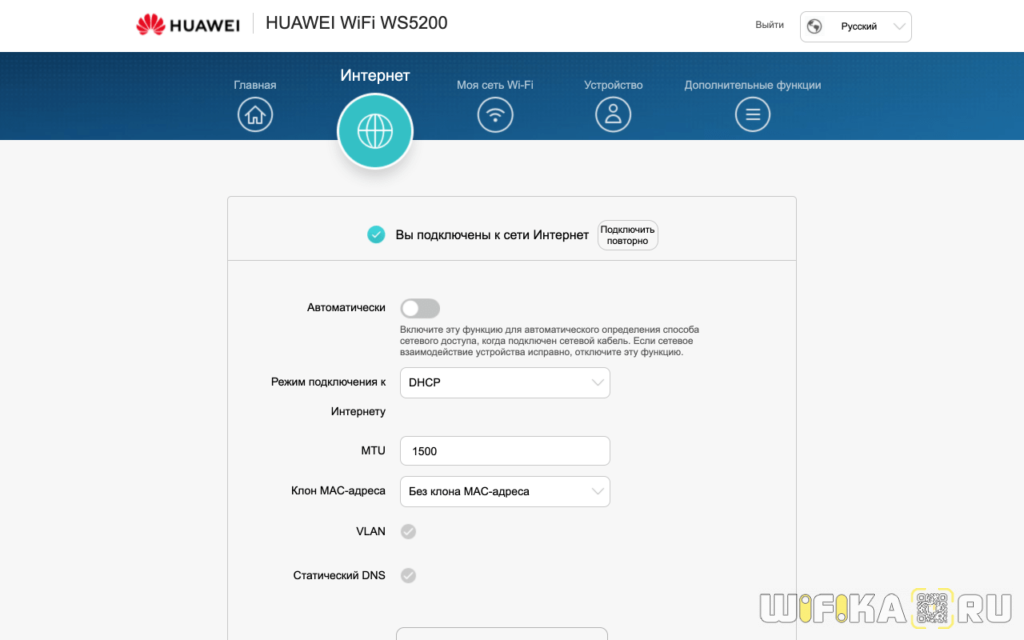Open the DHCP connection mode dropdown
This screenshot has width=1024, height=640.
pos(505,382)
